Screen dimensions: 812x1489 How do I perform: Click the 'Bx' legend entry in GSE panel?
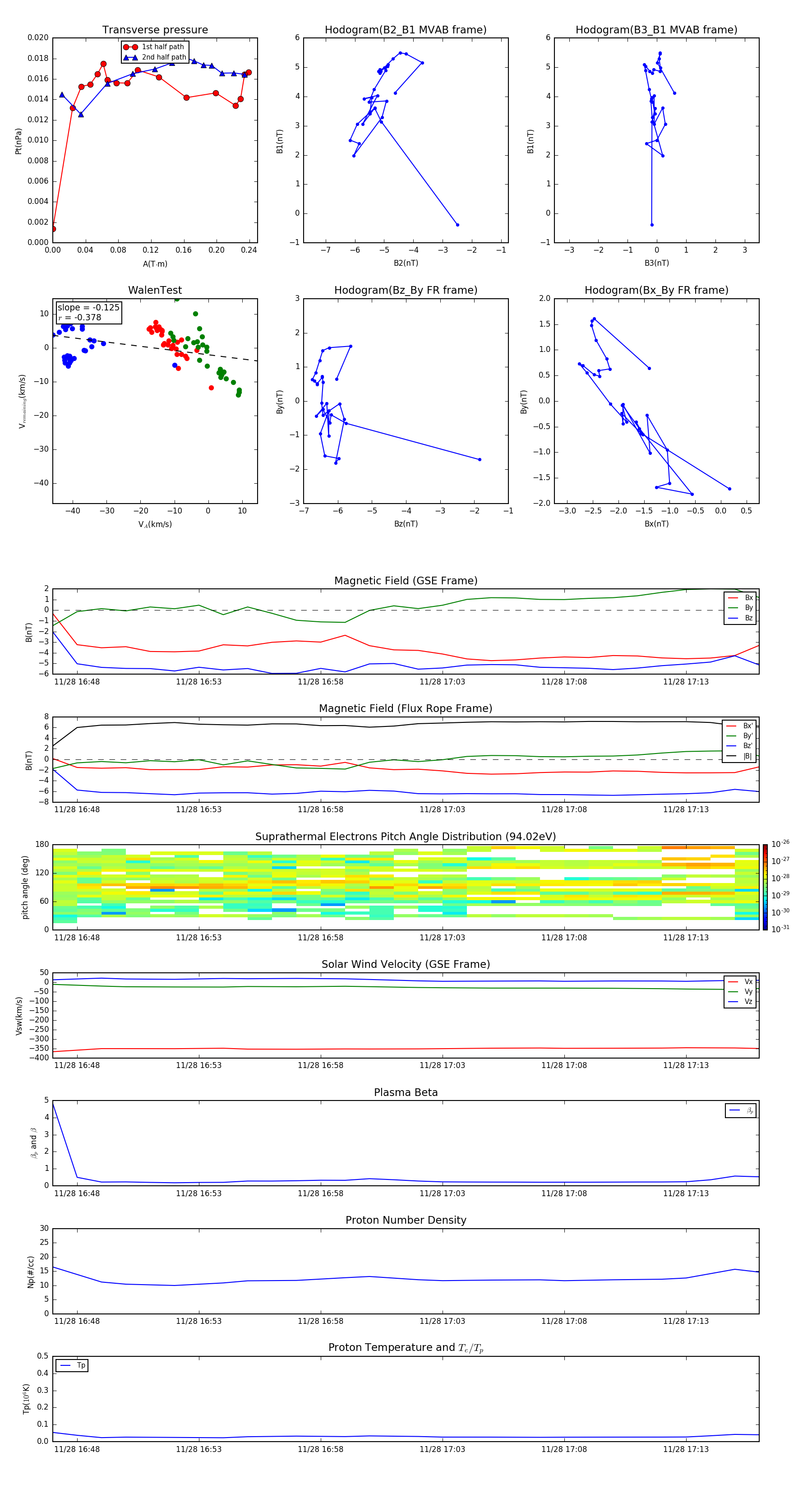point(741,598)
